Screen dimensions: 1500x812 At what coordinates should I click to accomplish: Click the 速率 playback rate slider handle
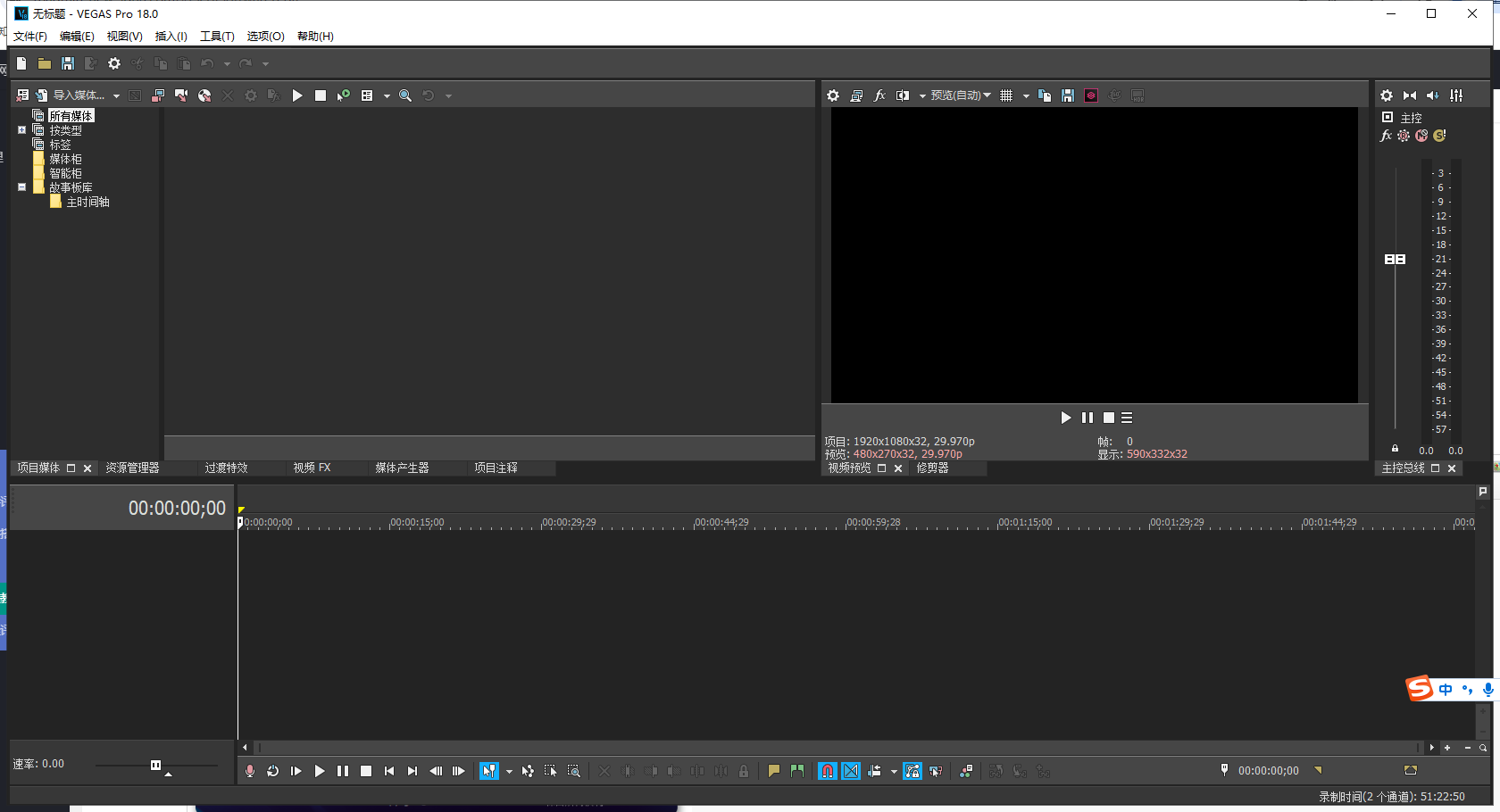pos(156,765)
